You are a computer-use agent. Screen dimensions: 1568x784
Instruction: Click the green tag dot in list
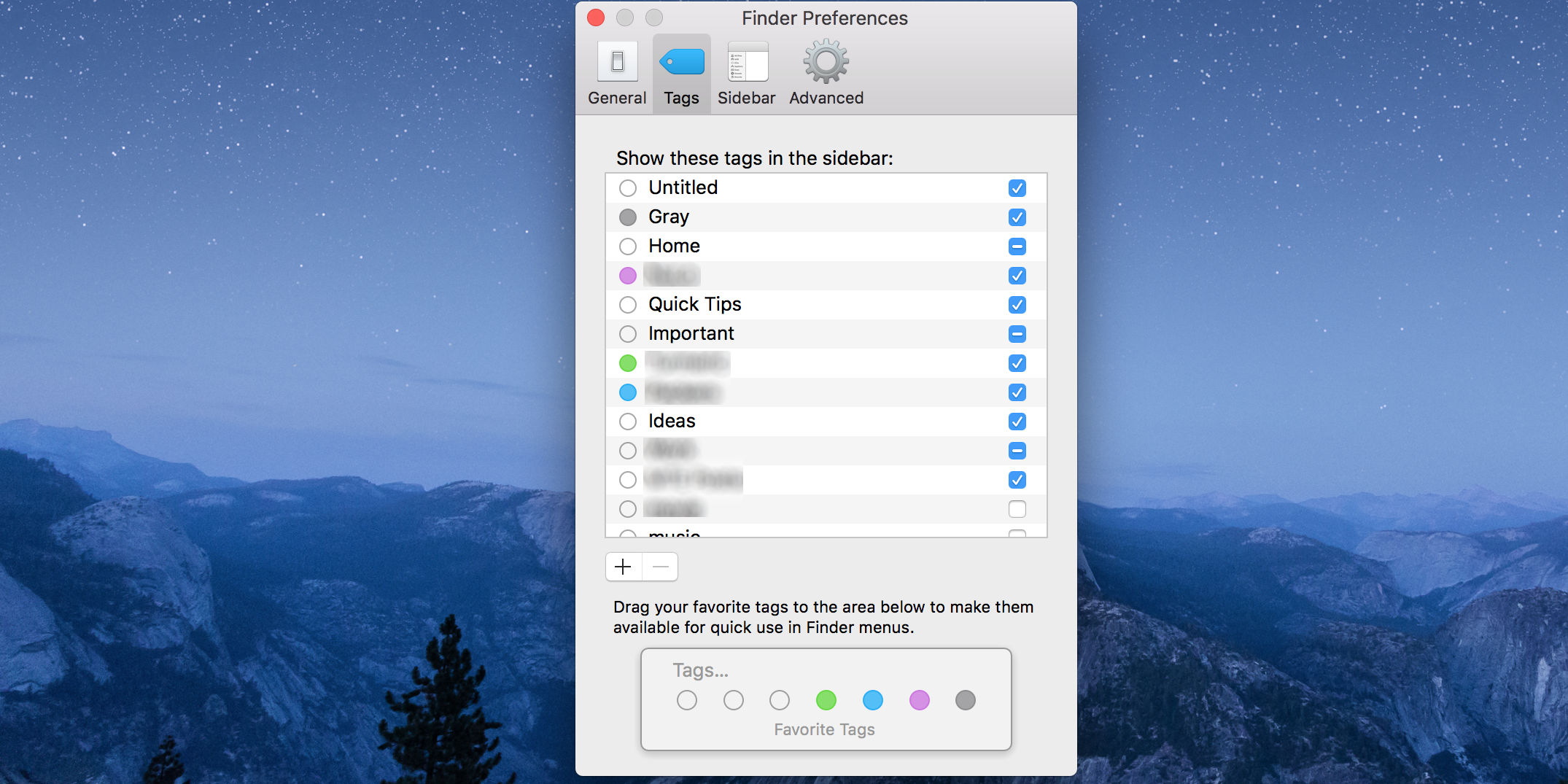point(628,363)
